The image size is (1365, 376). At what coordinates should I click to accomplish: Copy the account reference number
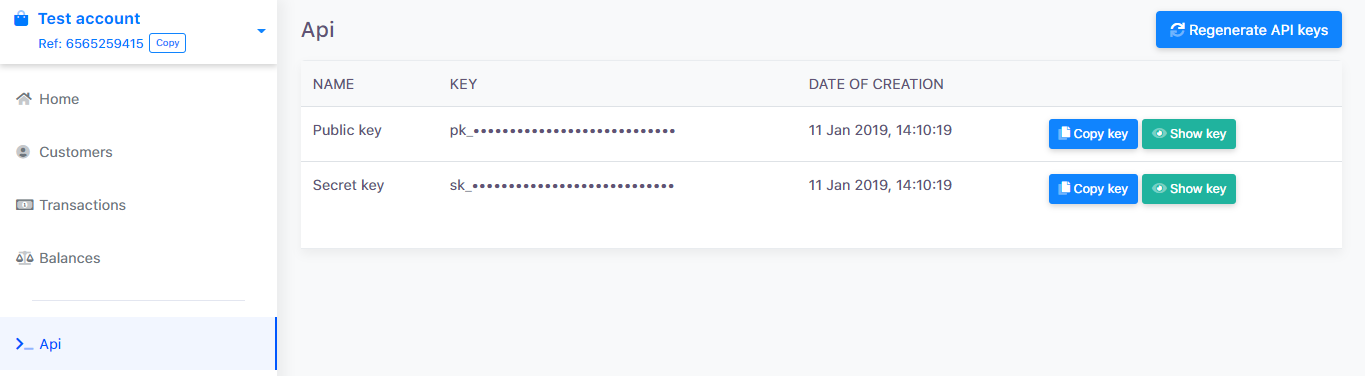click(x=167, y=43)
